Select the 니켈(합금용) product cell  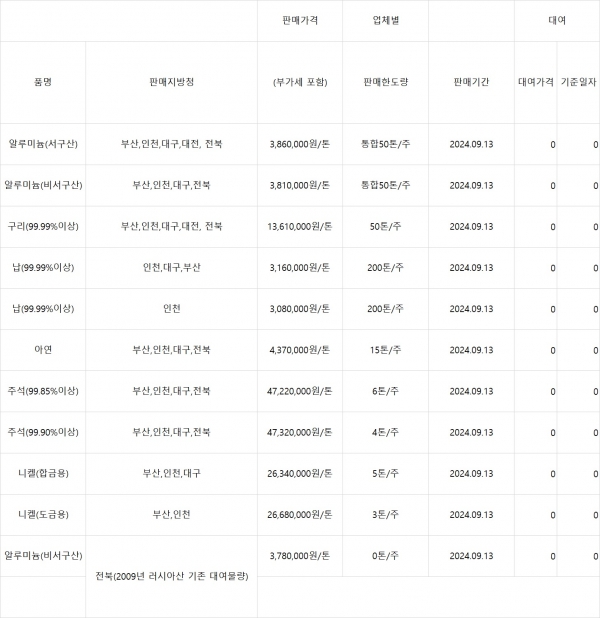(x=43, y=473)
